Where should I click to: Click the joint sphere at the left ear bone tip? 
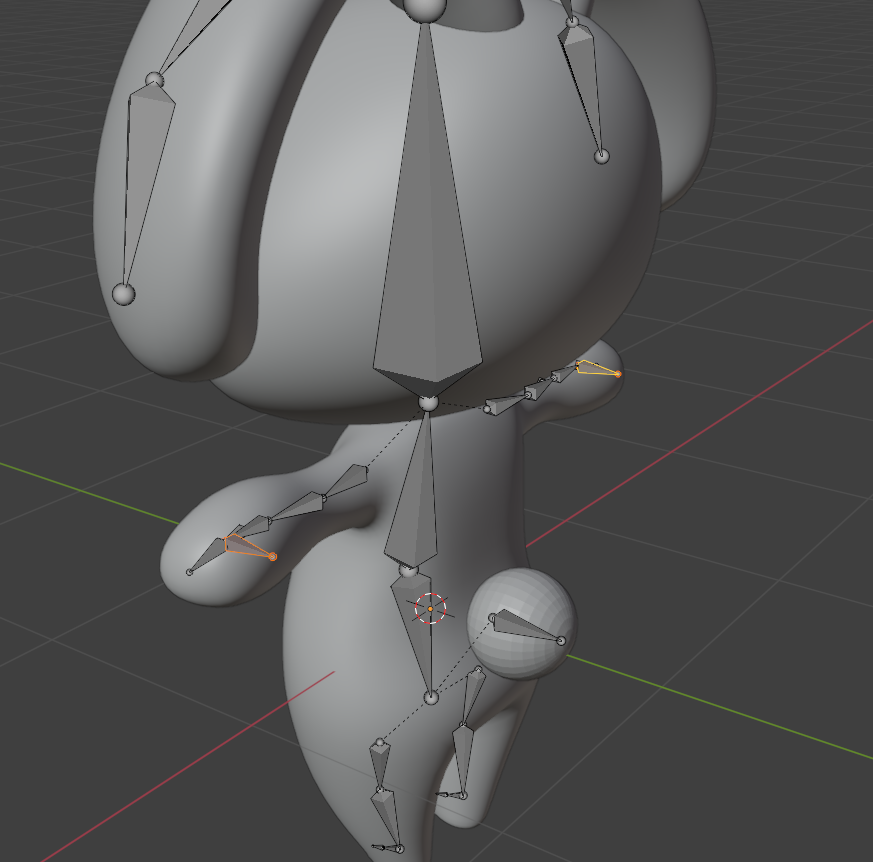[x=124, y=294]
